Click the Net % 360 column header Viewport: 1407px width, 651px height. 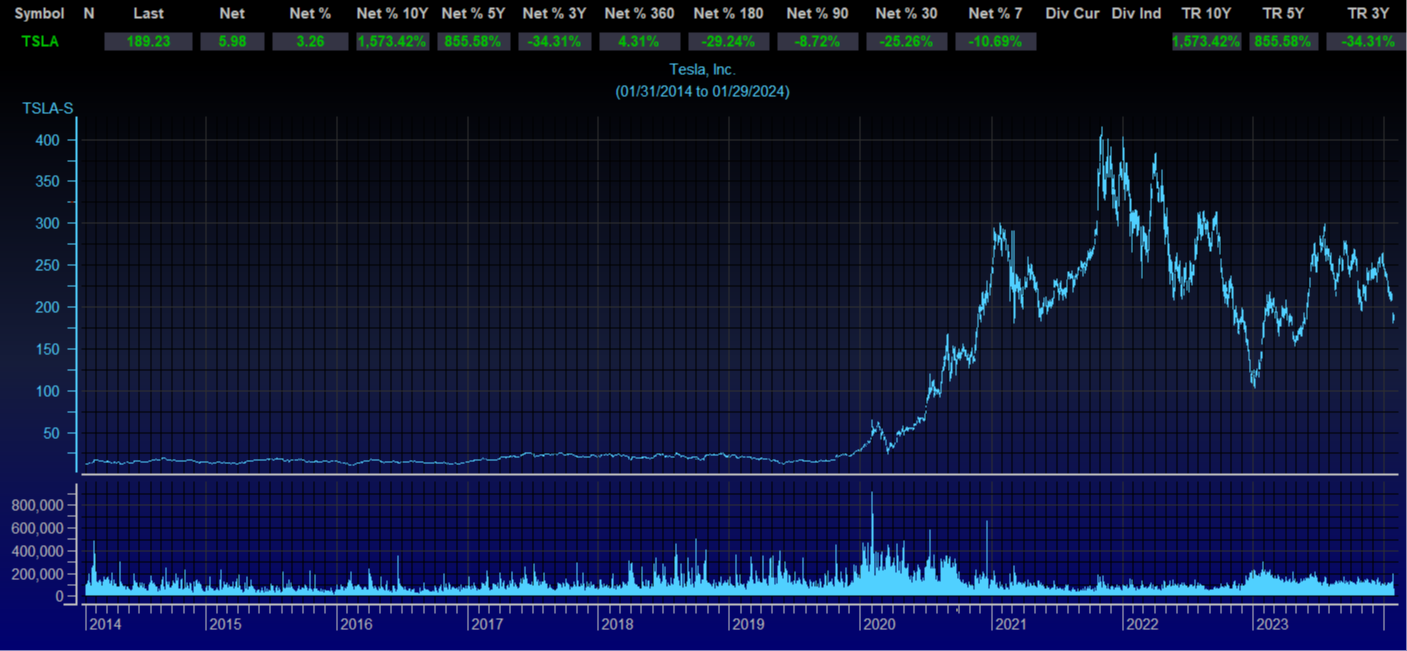[x=639, y=14]
